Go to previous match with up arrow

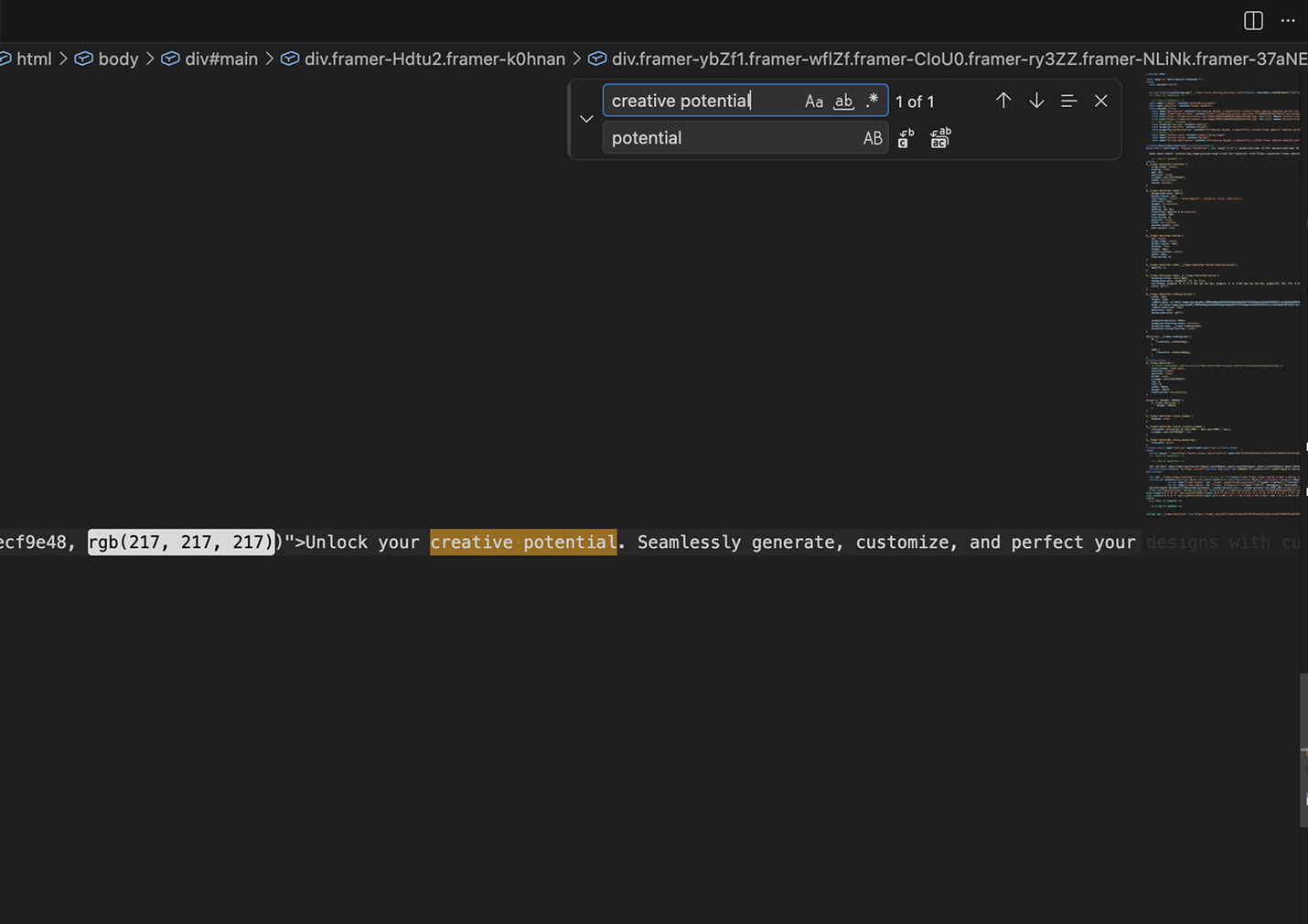pos(1003,101)
